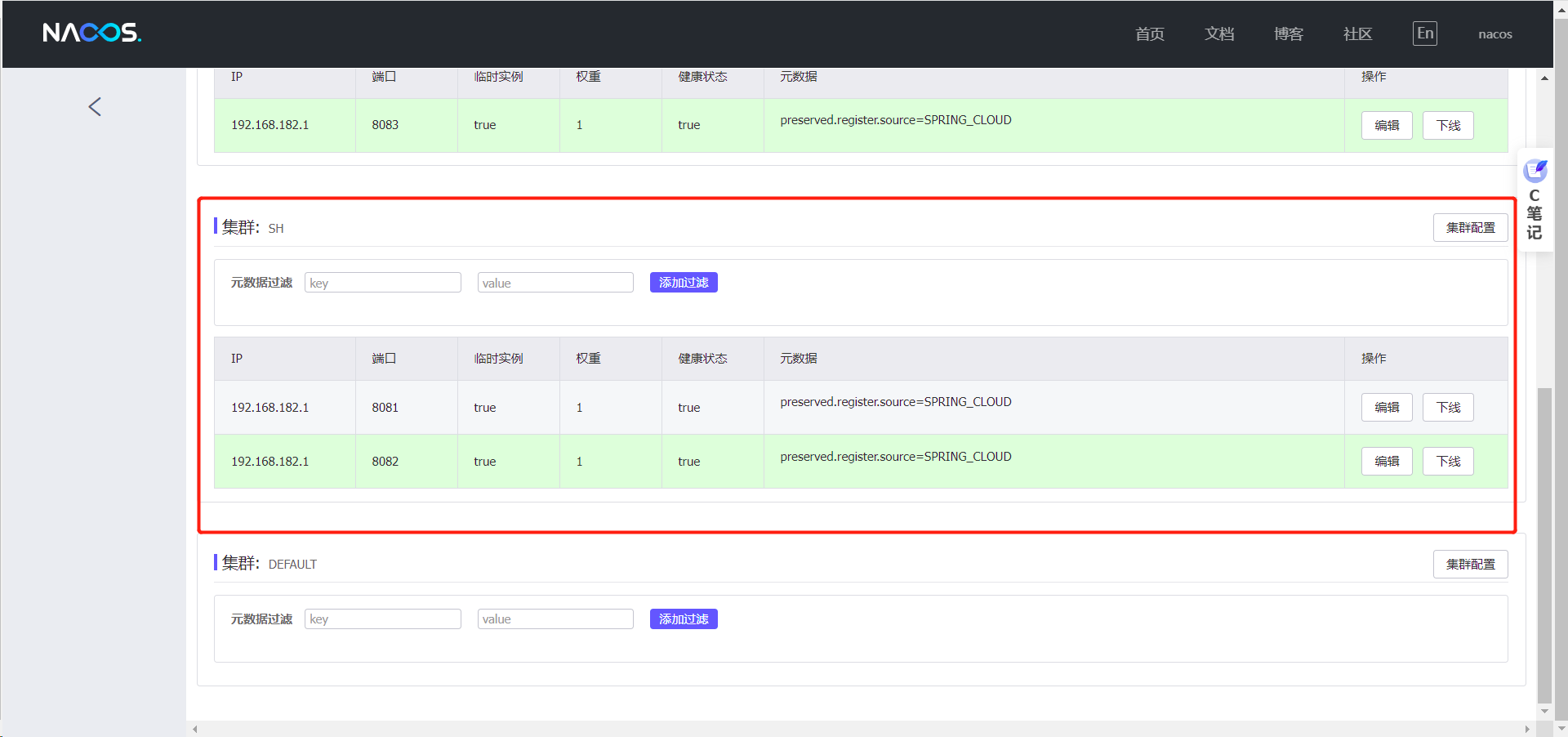Click the vertical scrollbar thumb
1568x737 pixels.
(x=1544, y=545)
